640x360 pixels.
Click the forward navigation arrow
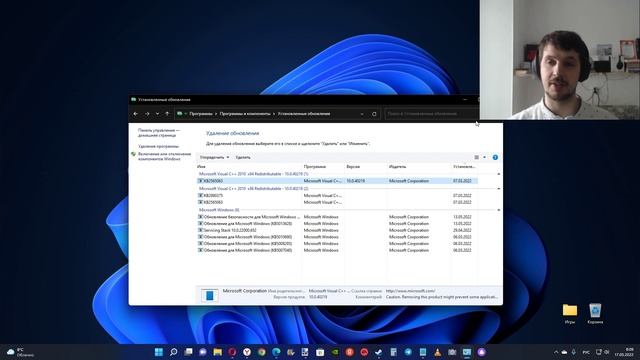pos(147,114)
